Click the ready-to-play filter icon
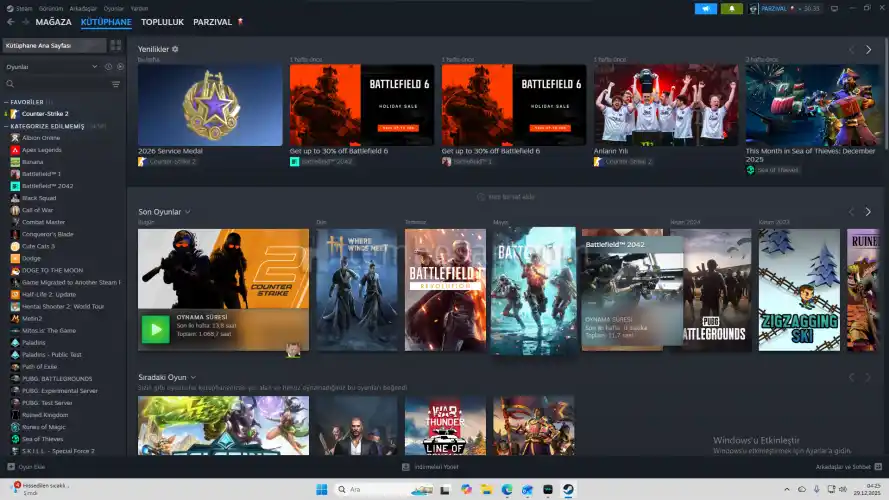This screenshot has width=889, height=500. click(118, 67)
